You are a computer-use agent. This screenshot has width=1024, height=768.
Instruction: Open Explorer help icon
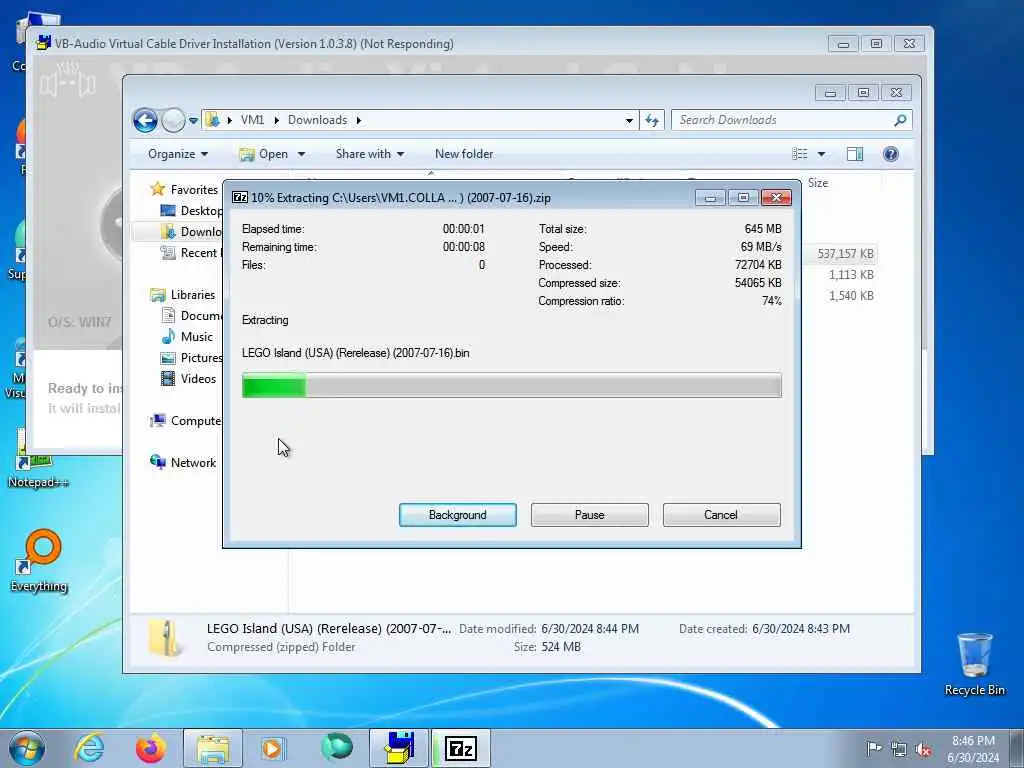click(x=890, y=154)
